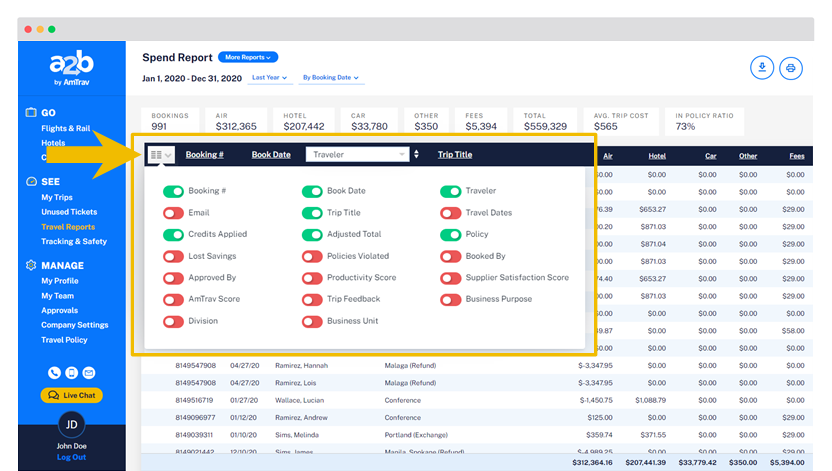Open the More Reports dropdown
The image size is (832, 471).
click(x=247, y=58)
